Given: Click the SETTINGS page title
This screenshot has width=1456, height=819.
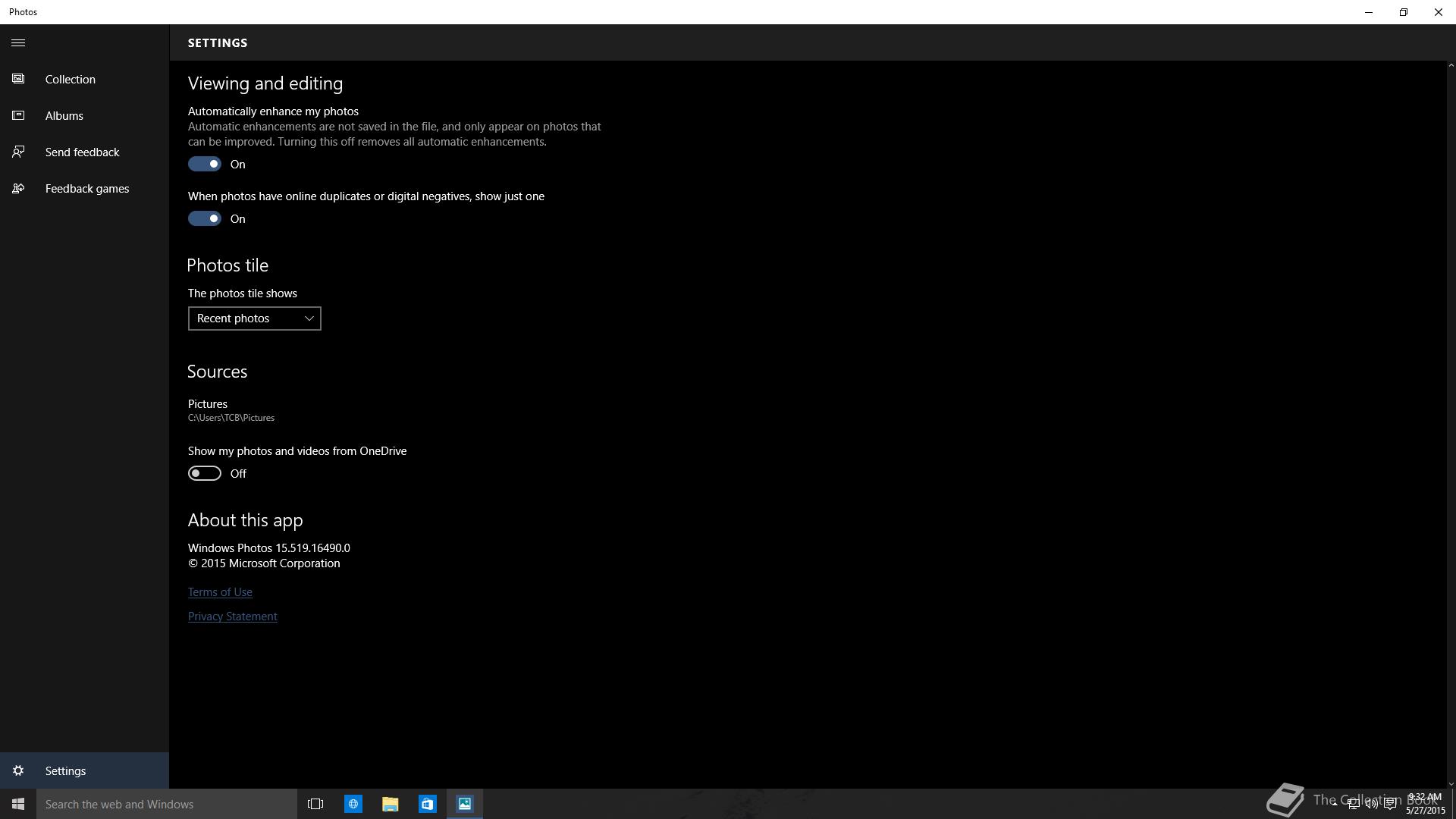Looking at the screenshot, I should (x=218, y=43).
